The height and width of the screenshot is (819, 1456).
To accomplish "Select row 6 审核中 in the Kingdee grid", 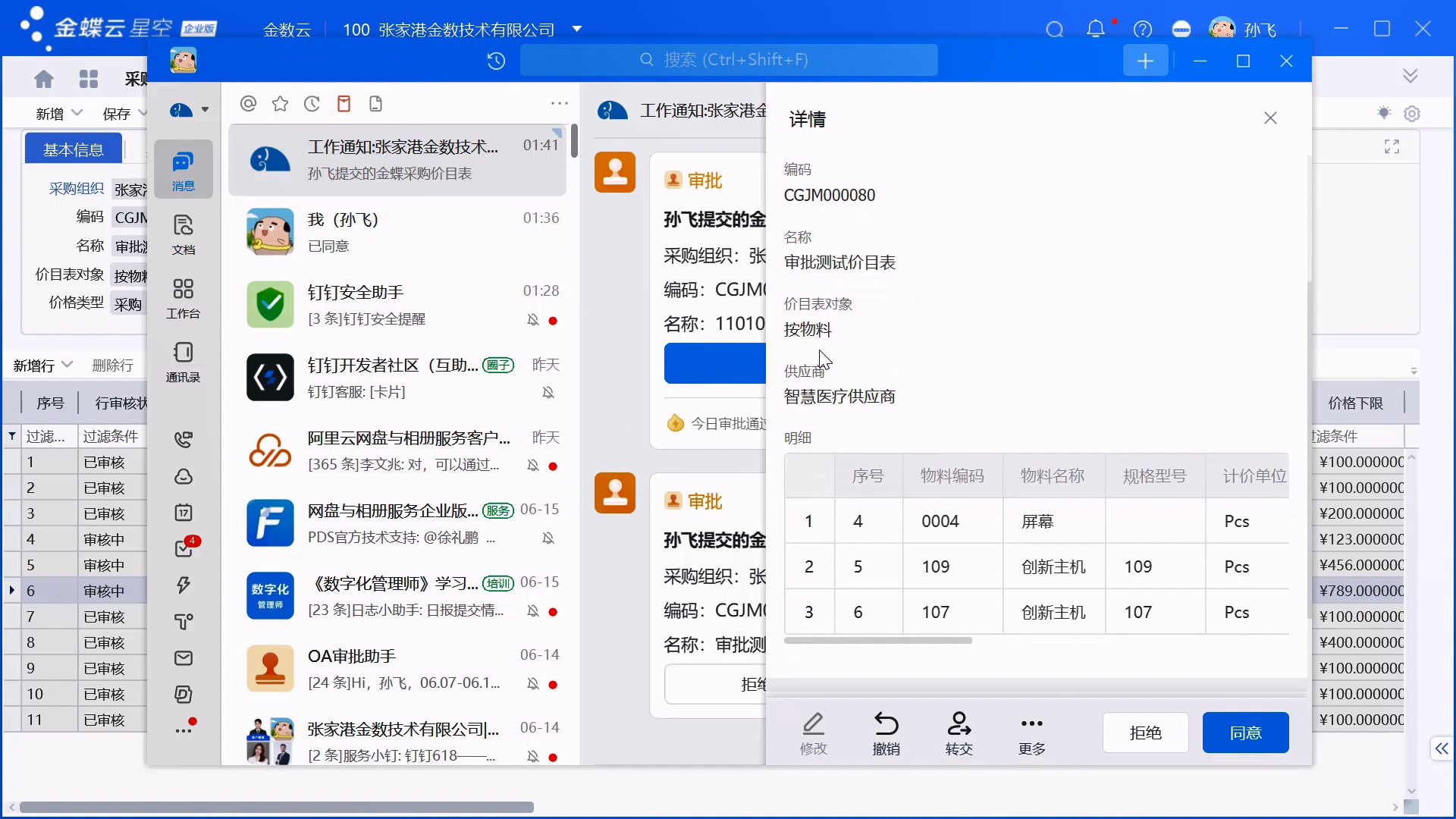I will click(74, 590).
